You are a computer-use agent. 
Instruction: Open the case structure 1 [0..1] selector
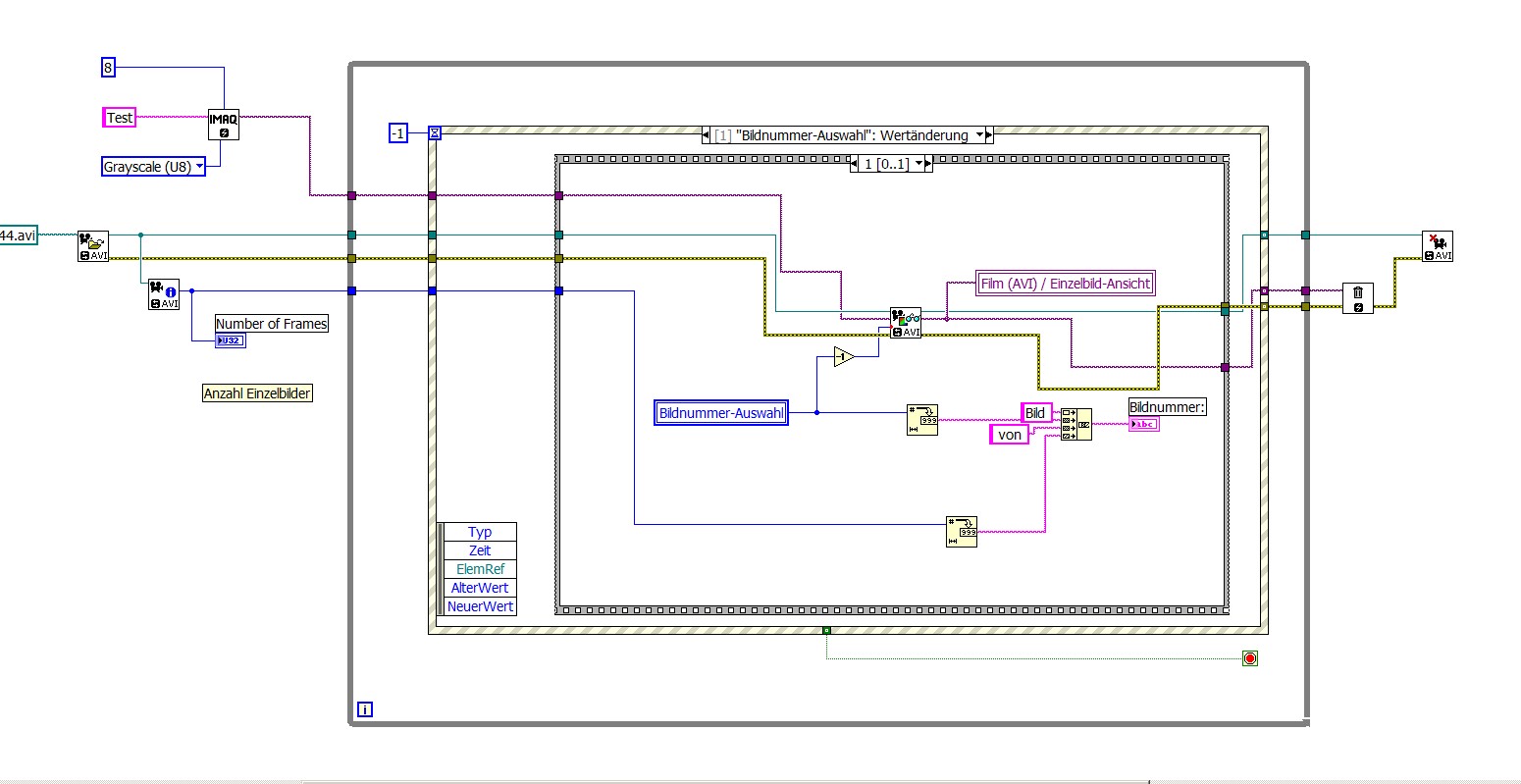pos(891,164)
